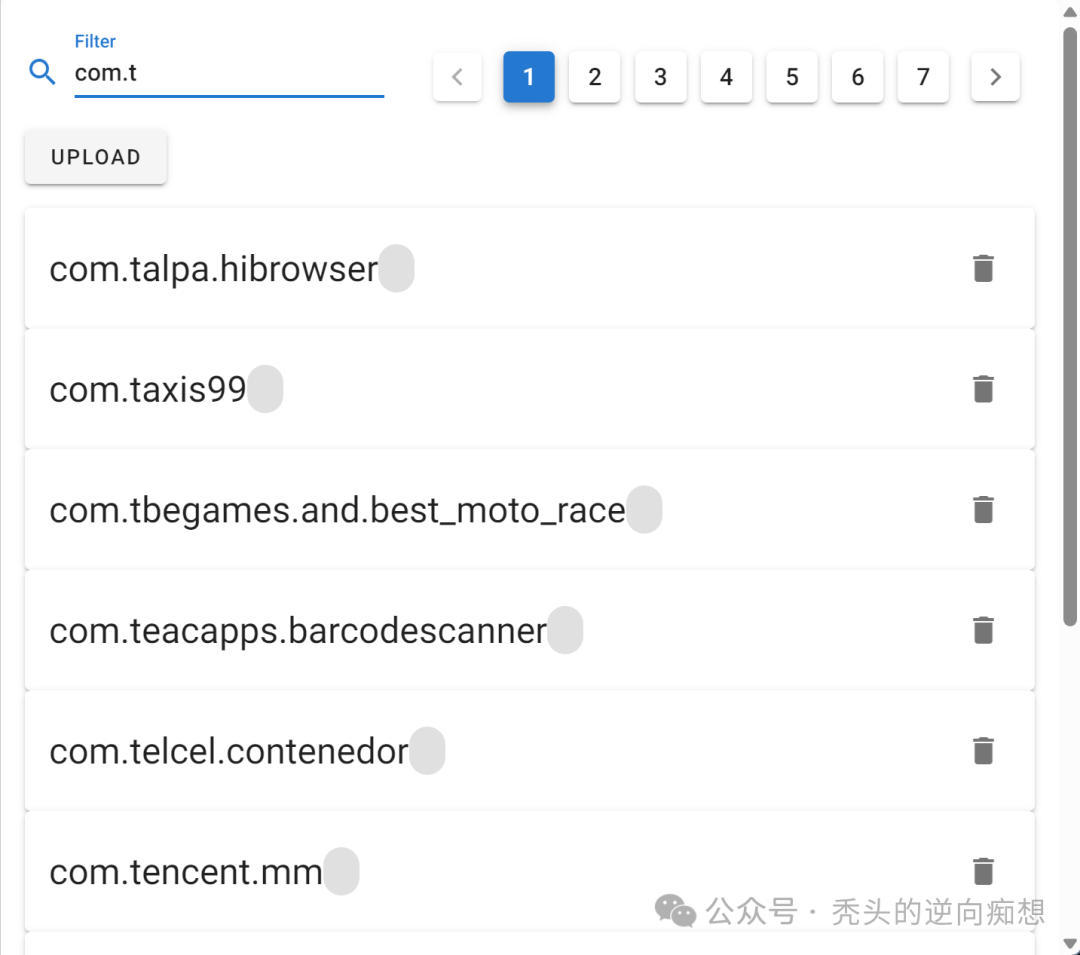Delete com.tbegames.and.best_moto_race entry
Viewport: 1080px width, 955px height.
click(983, 510)
